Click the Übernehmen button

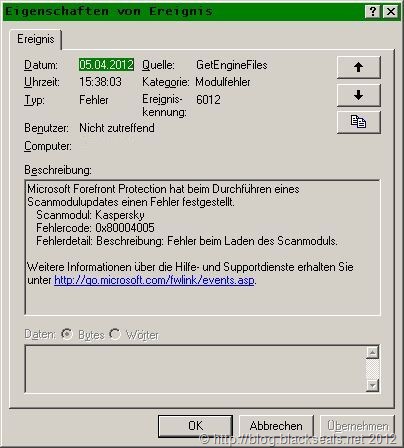pyautogui.click(x=357, y=426)
